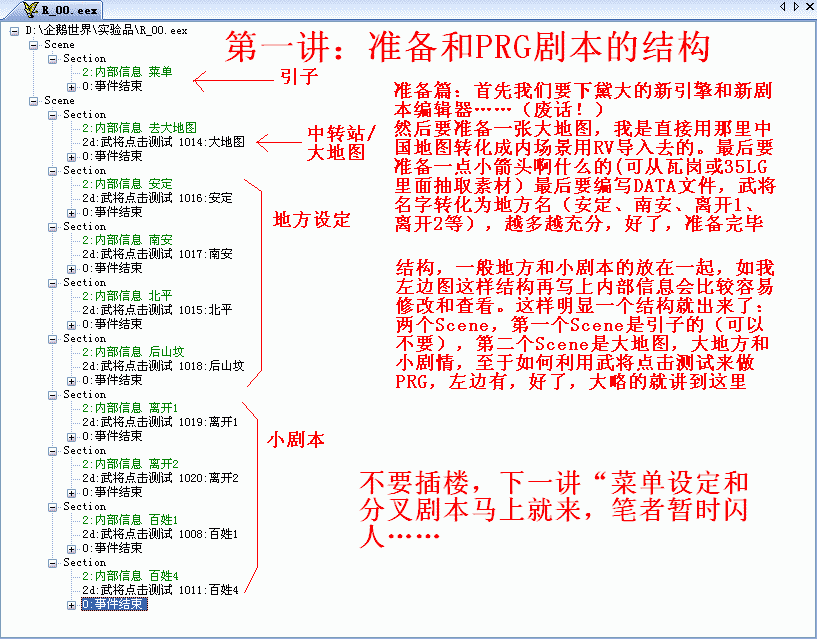Expand 0:事件结束 under the 菜单 section

(x=71, y=87)
